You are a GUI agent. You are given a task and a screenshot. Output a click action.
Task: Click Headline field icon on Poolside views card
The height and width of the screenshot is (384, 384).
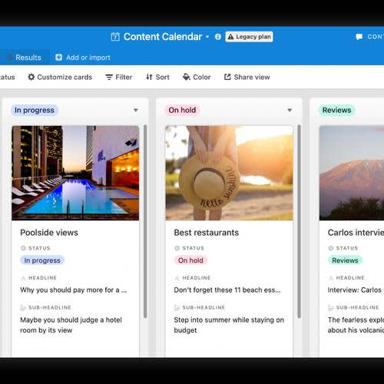[x=23, y=278]
